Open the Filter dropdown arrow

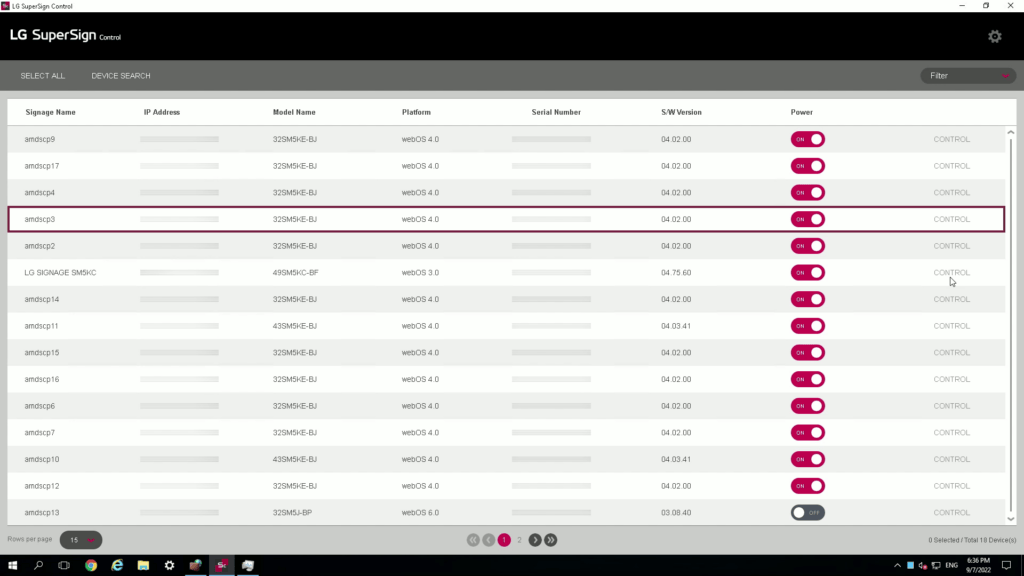point(1004,75)
